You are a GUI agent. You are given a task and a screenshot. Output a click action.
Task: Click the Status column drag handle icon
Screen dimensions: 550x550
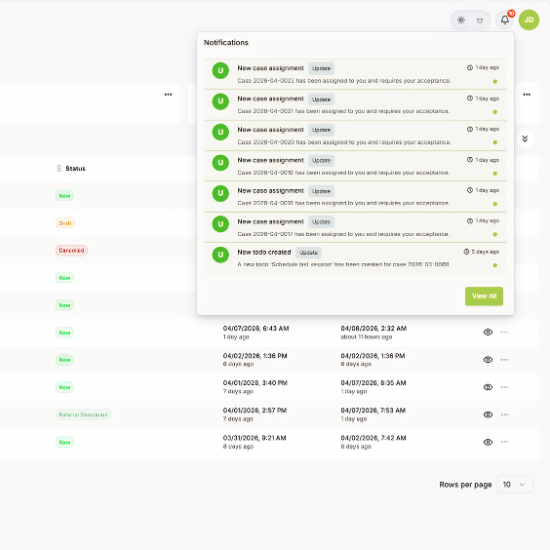click(59, 168)
